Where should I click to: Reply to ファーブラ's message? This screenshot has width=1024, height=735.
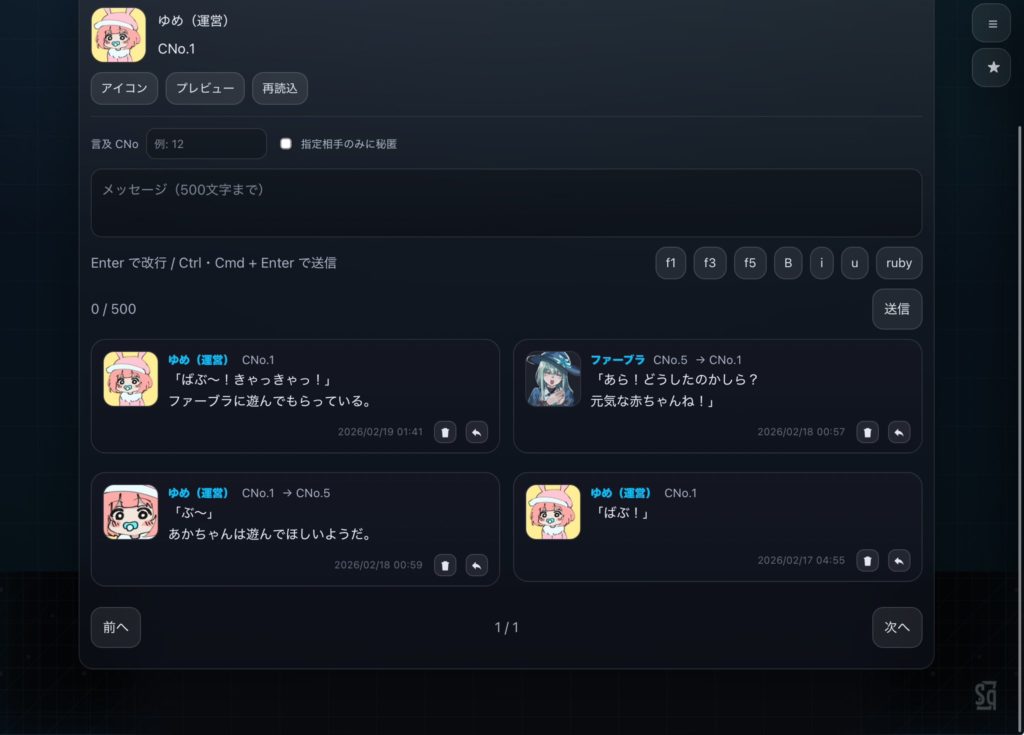(x=899, y=432)
